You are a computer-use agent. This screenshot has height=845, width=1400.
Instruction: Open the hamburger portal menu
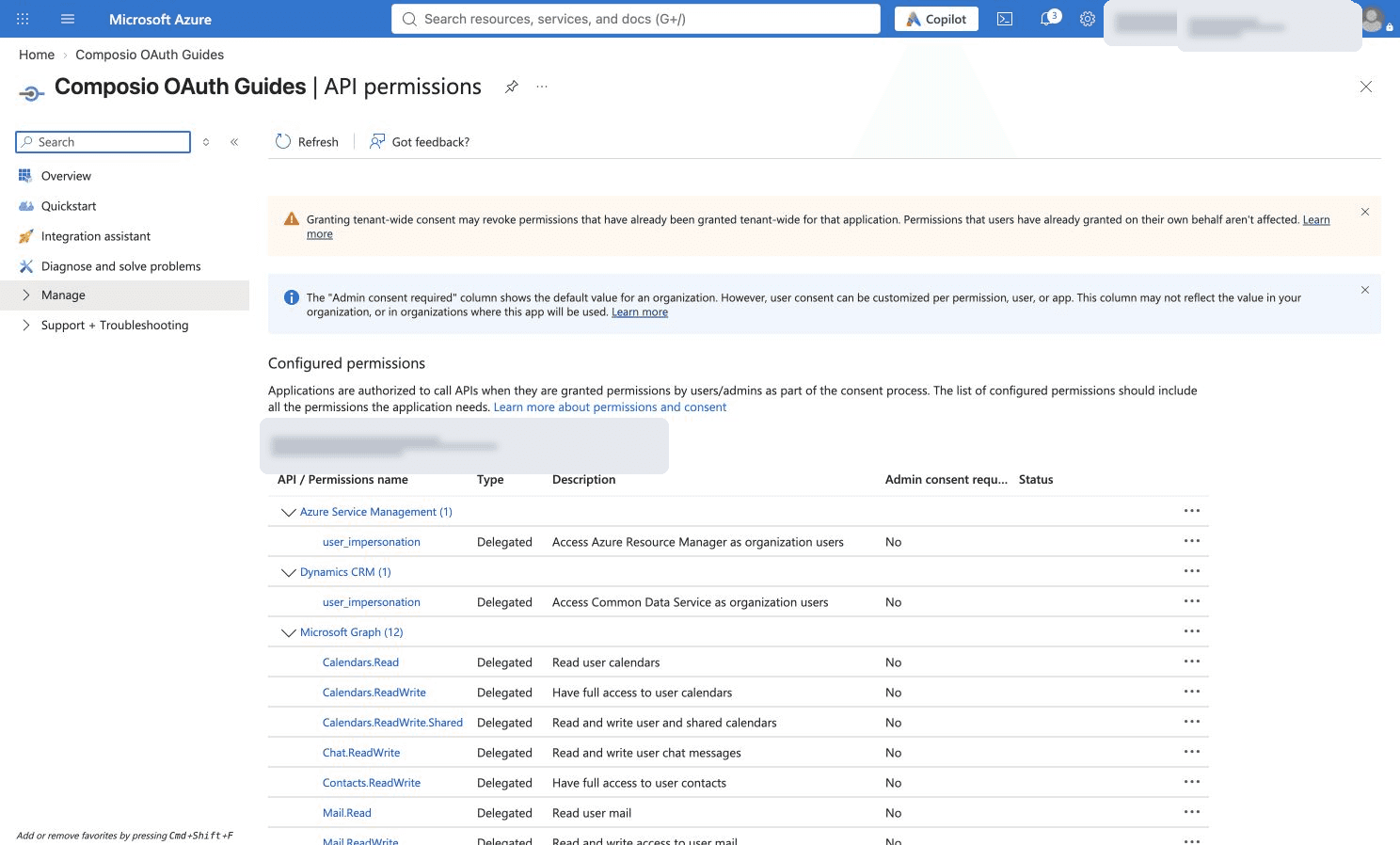[x=68, y=19]
